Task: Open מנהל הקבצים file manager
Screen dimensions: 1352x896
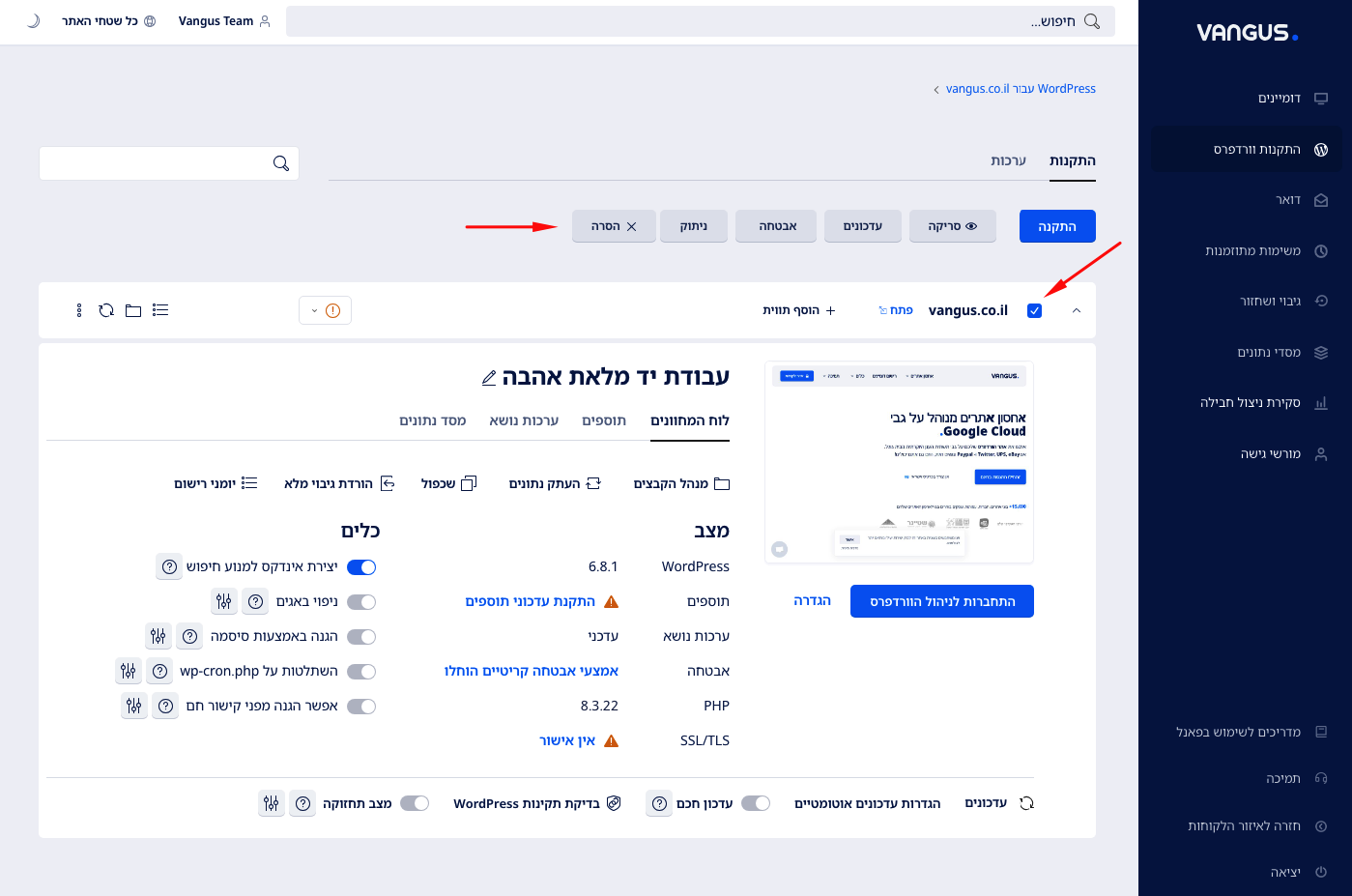Action: 681,483
